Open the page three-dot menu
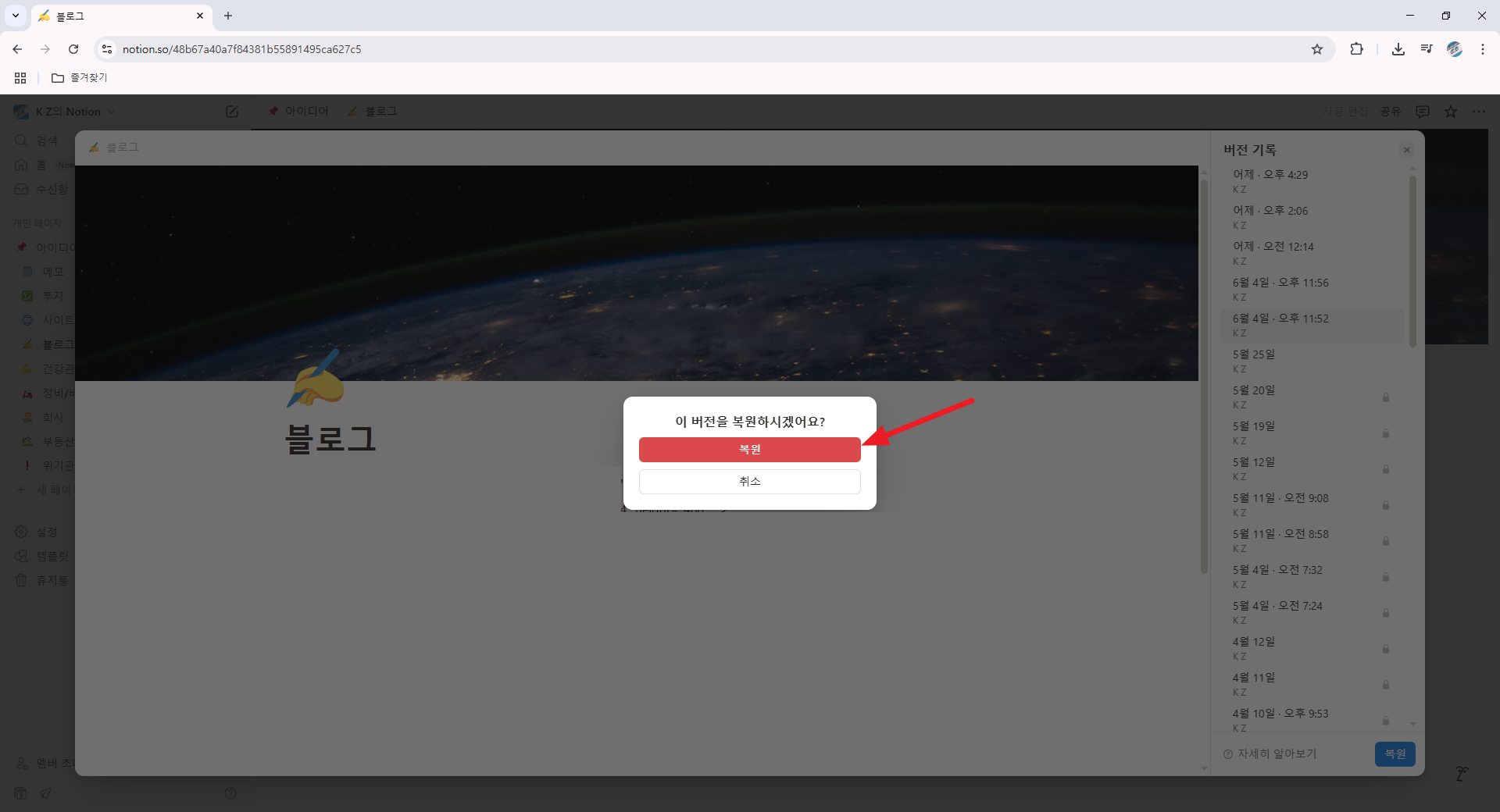The image size is (1500, 812). coord(1479,112)
